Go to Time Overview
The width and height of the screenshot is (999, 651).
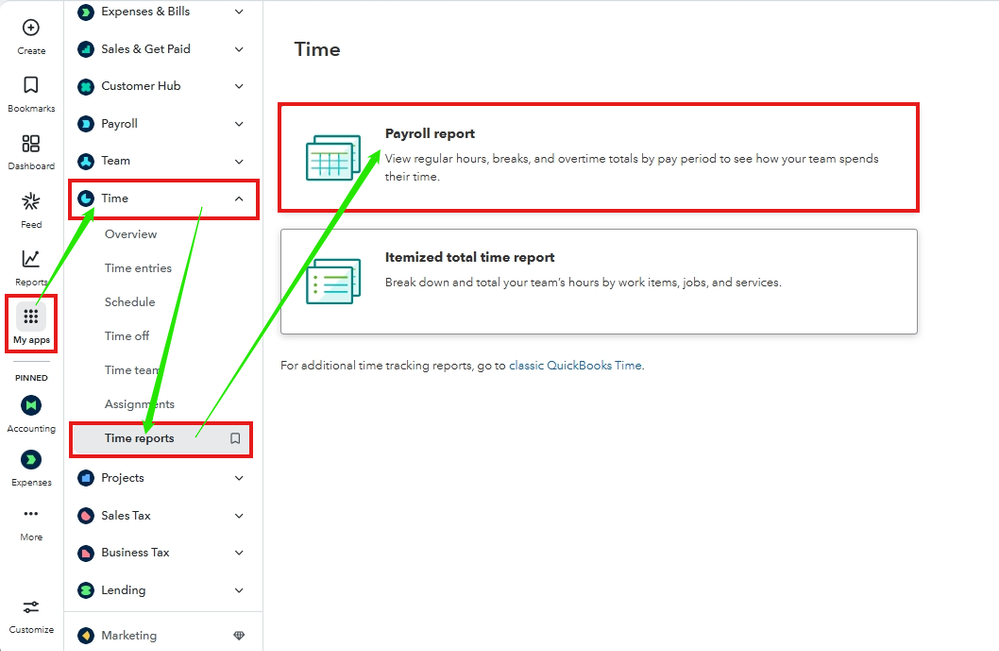point(131,234)
